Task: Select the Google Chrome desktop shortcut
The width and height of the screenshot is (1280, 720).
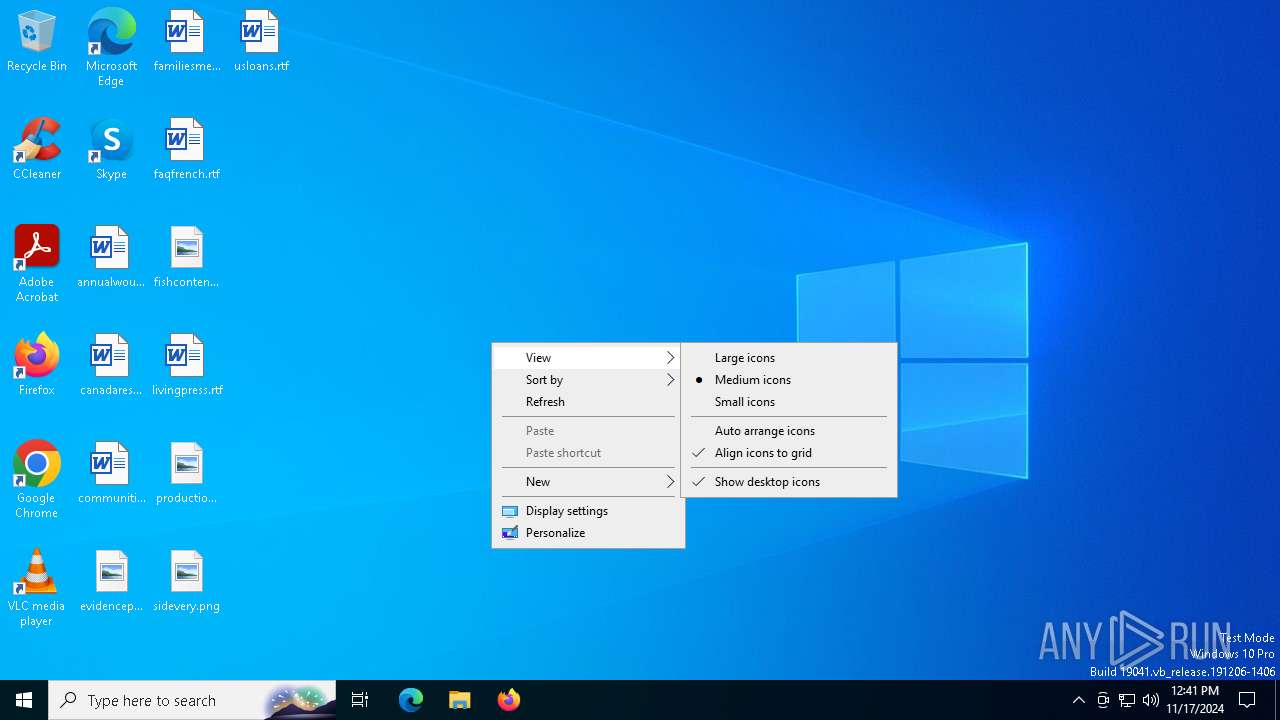Action: pyautogui.click(x=37, y=479)
